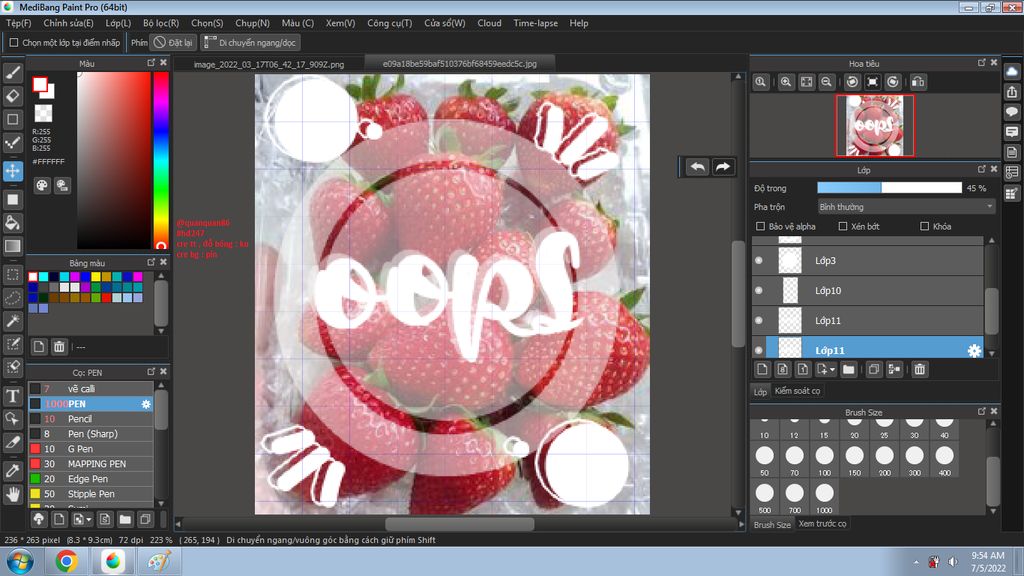Enable 'Chọn một lớp tại điểm nhấp' checkbox
Screen dimensions: 1024x576
coord(14,42)
